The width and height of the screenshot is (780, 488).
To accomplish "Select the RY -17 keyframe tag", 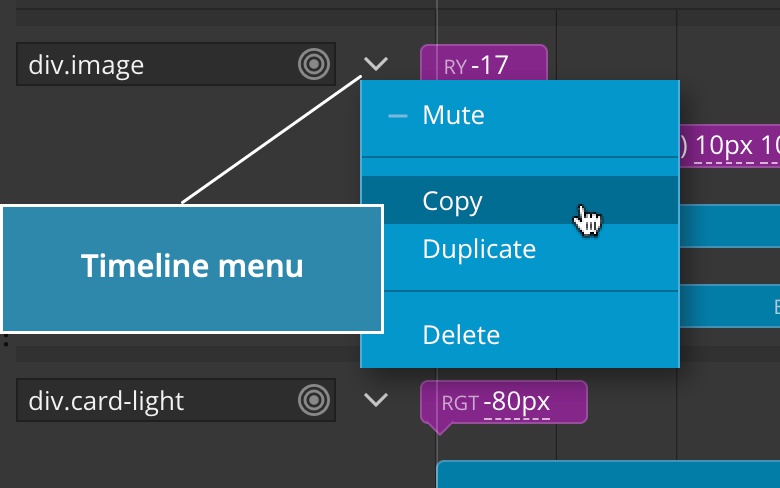I will coord(484,63).
